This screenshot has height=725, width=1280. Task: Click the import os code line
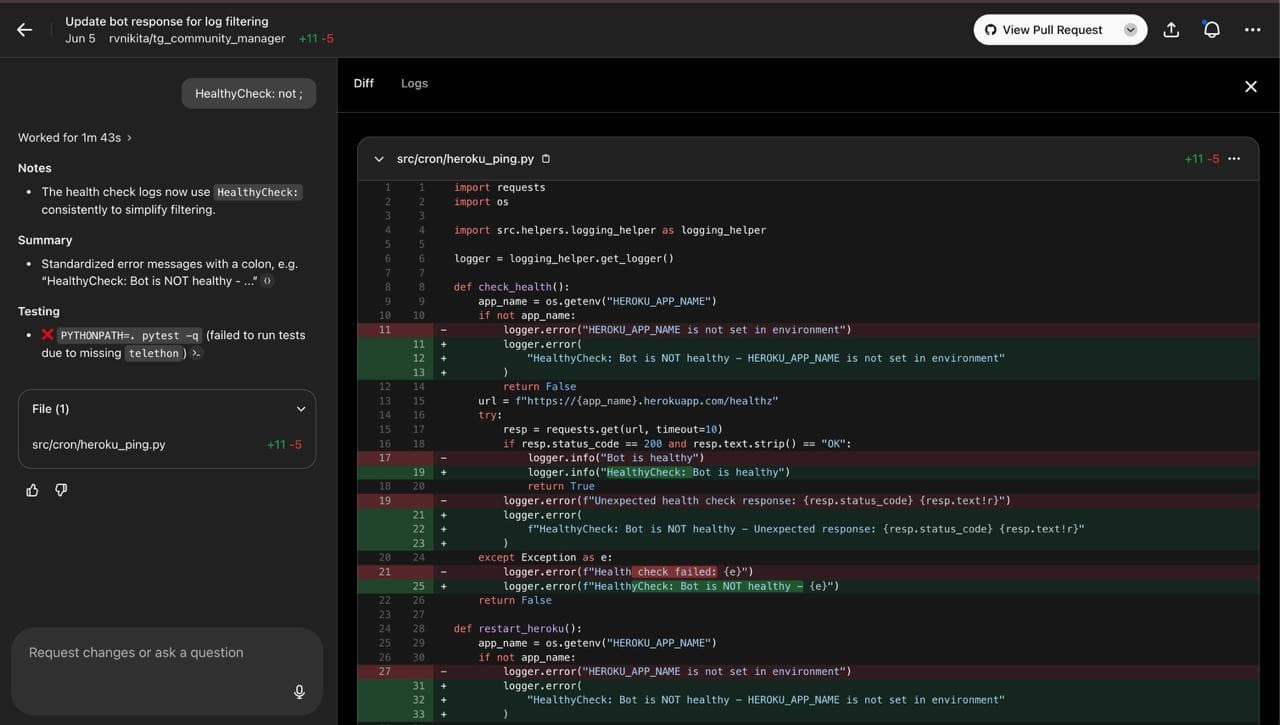pos(481,201)
